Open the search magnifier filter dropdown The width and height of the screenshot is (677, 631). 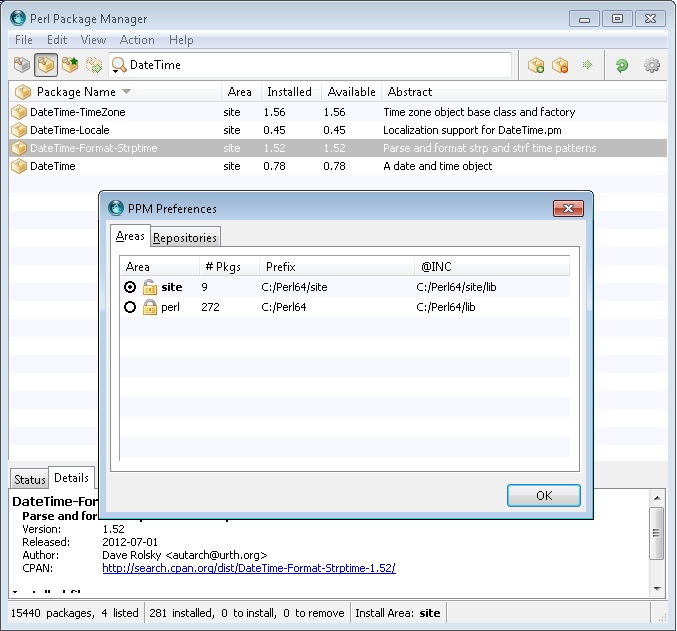coord(119,65)
